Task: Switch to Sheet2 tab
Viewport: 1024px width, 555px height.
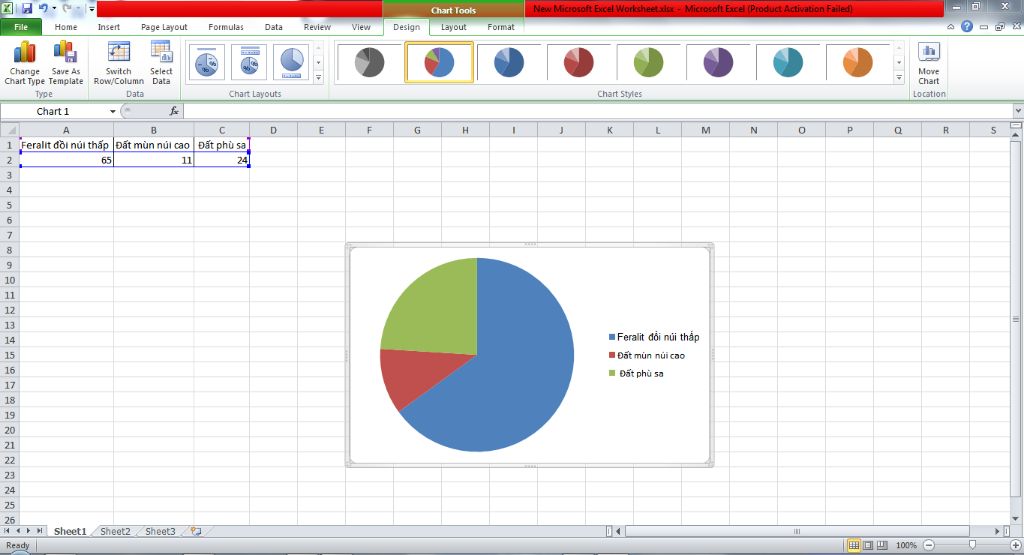Action: pos(115,531)
